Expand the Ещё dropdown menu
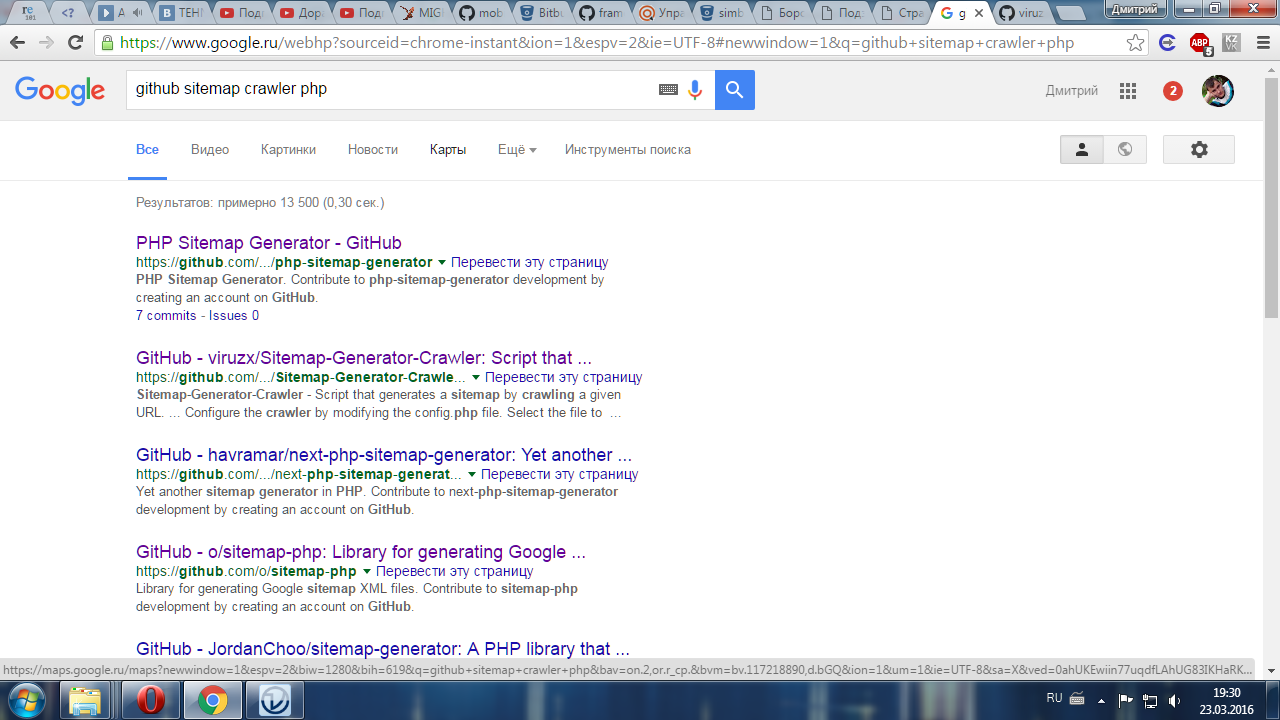 (x=516, y=149)
